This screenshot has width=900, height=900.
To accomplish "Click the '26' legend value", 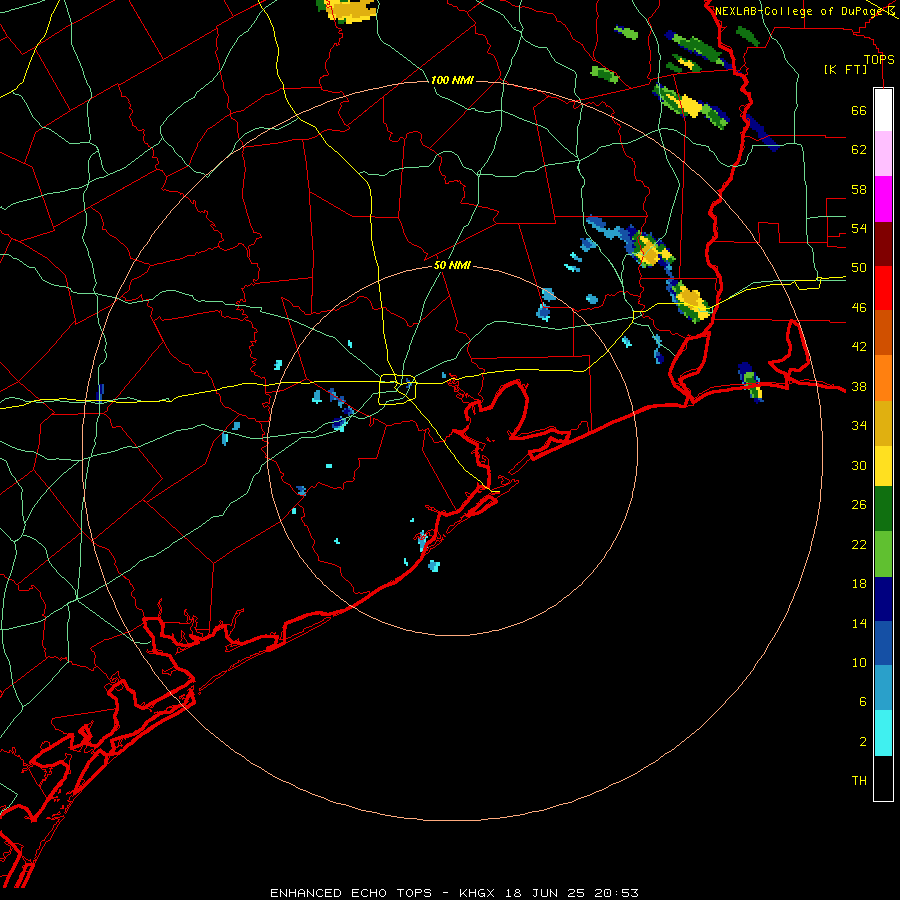I will pos(859,505).
